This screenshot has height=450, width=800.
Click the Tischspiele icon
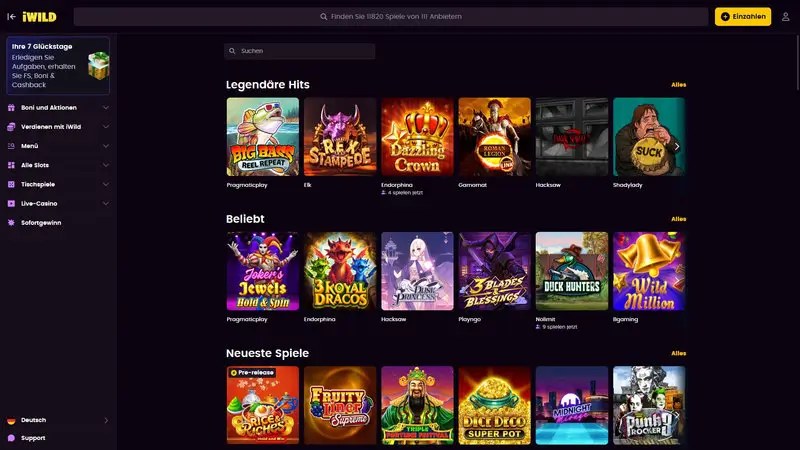[x=11, y=184]
